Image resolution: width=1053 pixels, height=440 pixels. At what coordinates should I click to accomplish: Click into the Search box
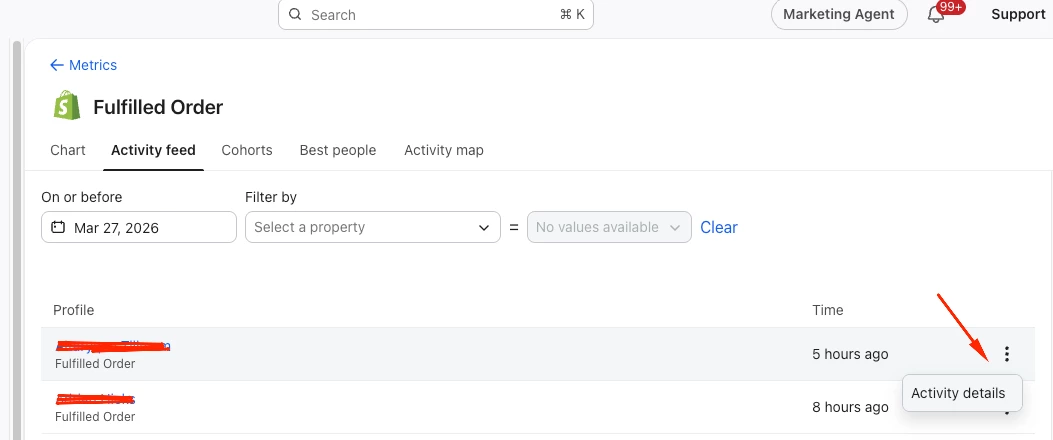click(436, 15)
